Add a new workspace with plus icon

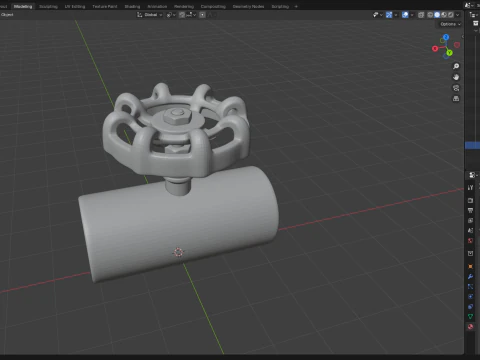coord(296,6)
